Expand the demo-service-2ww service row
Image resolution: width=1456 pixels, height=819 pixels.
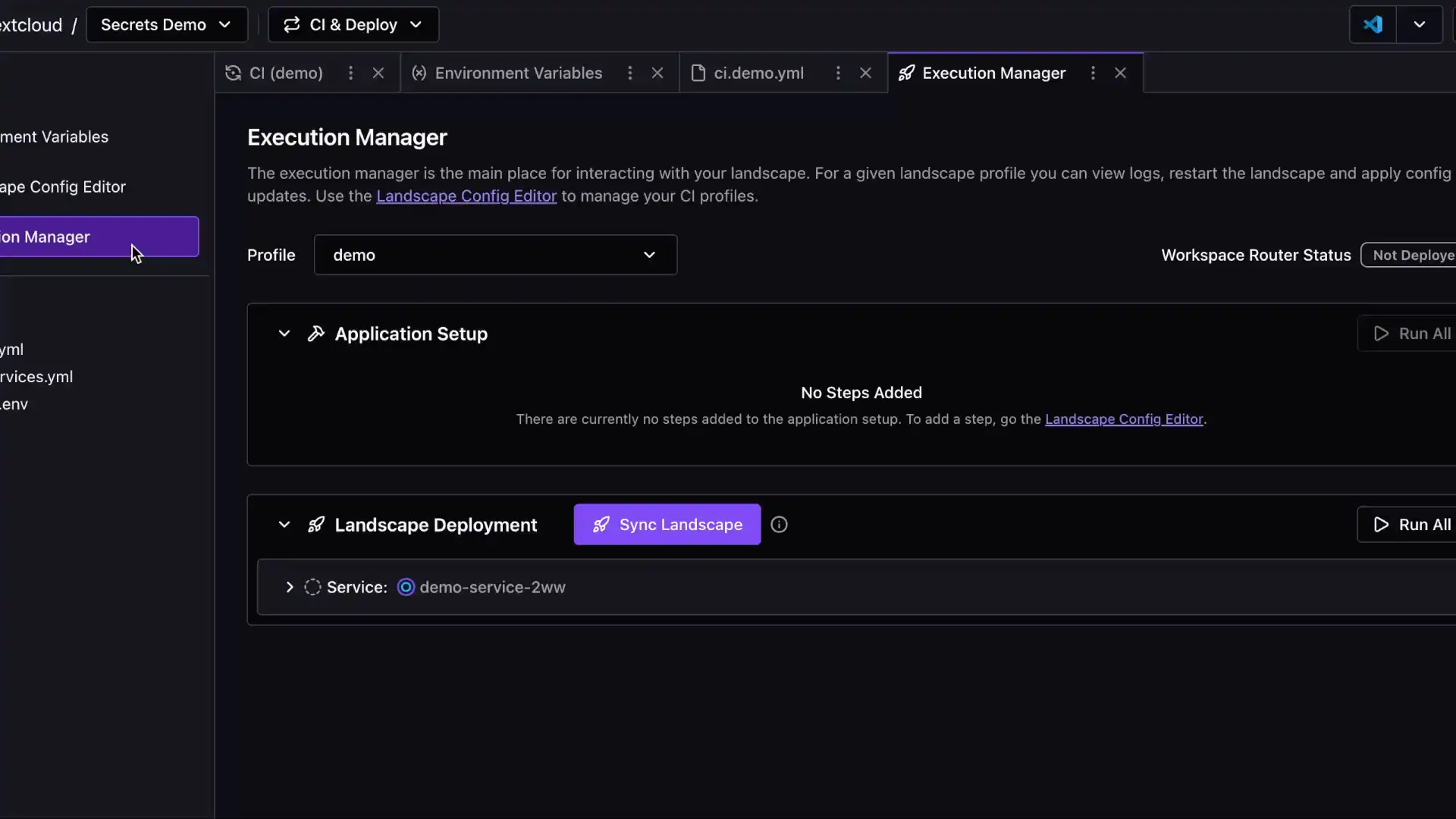pos(289,588)
